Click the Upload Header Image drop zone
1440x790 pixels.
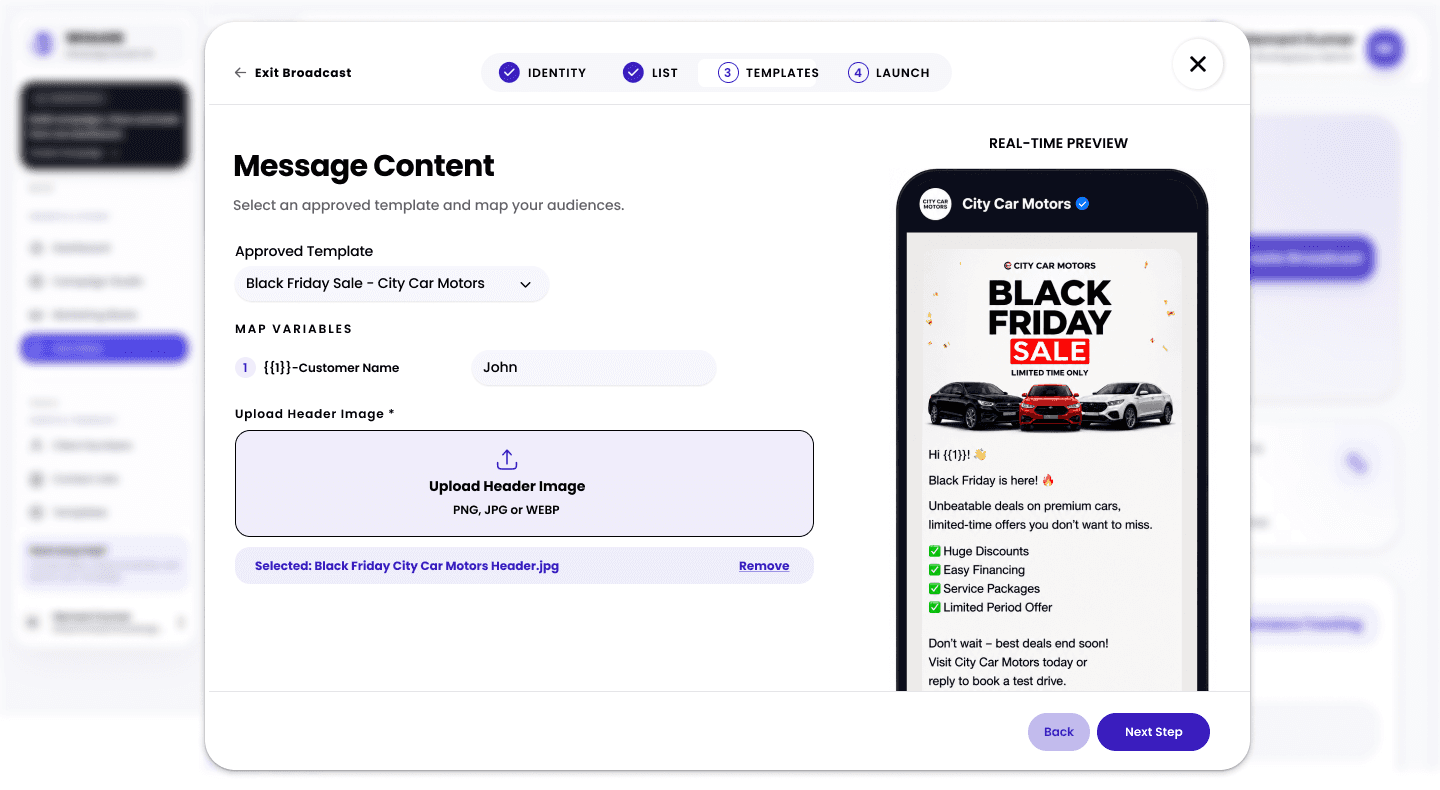[524, 484]
